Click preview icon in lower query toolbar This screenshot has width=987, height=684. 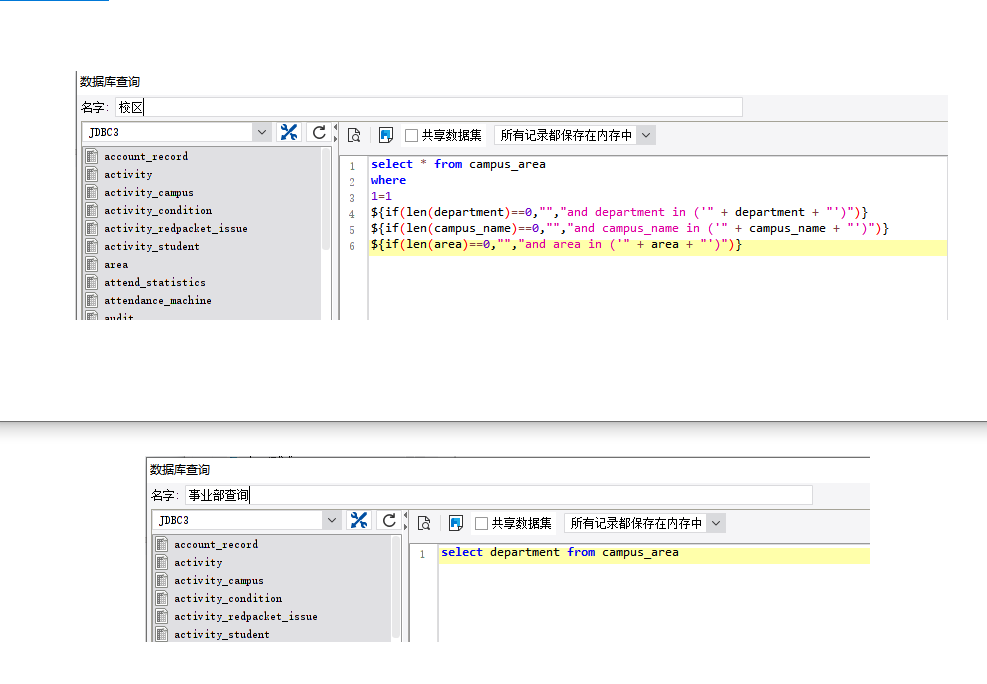coord(424,523)
